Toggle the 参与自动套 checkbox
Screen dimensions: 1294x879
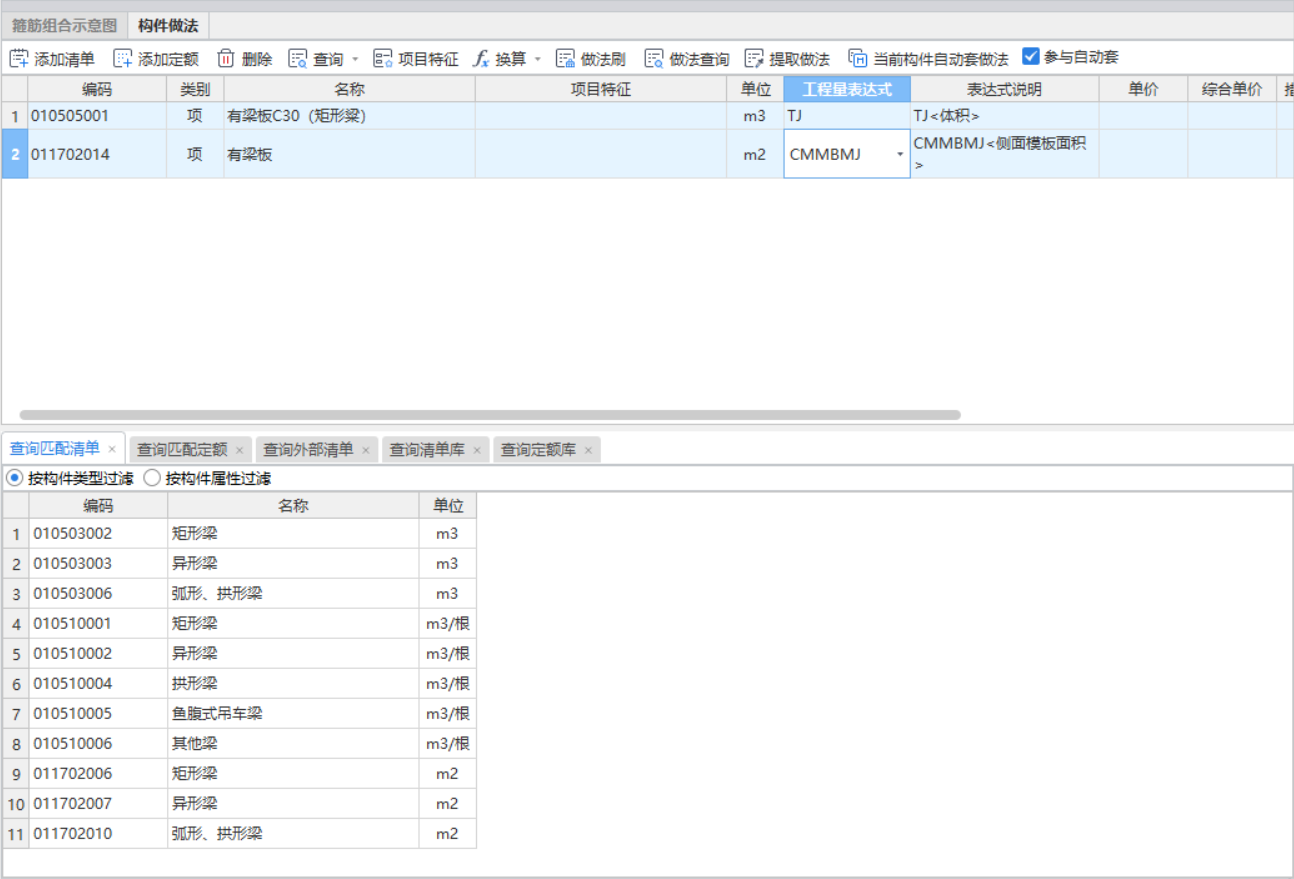(x=1031, y=57)
